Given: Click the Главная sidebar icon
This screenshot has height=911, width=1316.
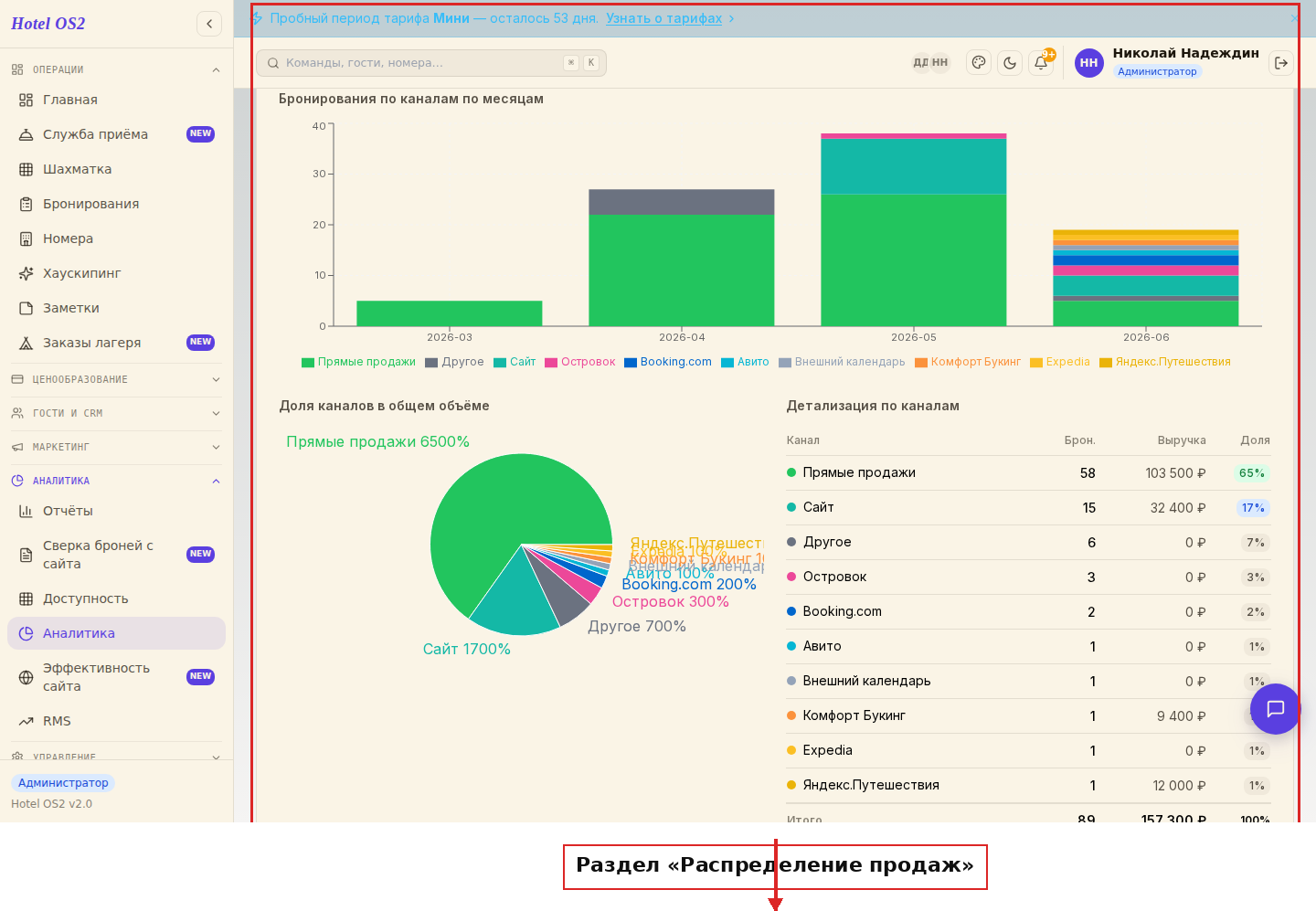Looking at the screenshot, I should (x=26, y=100).
